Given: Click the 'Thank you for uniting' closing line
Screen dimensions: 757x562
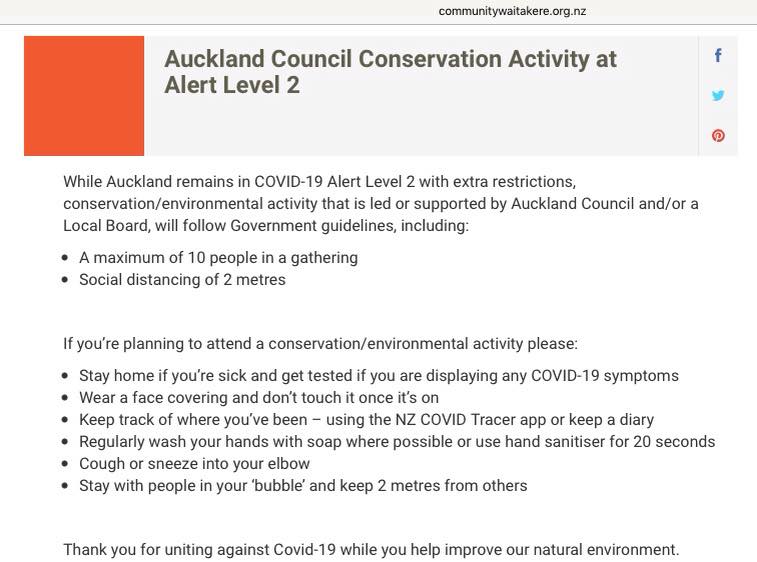Looking at the screenshot, I should tap(371, 549).
